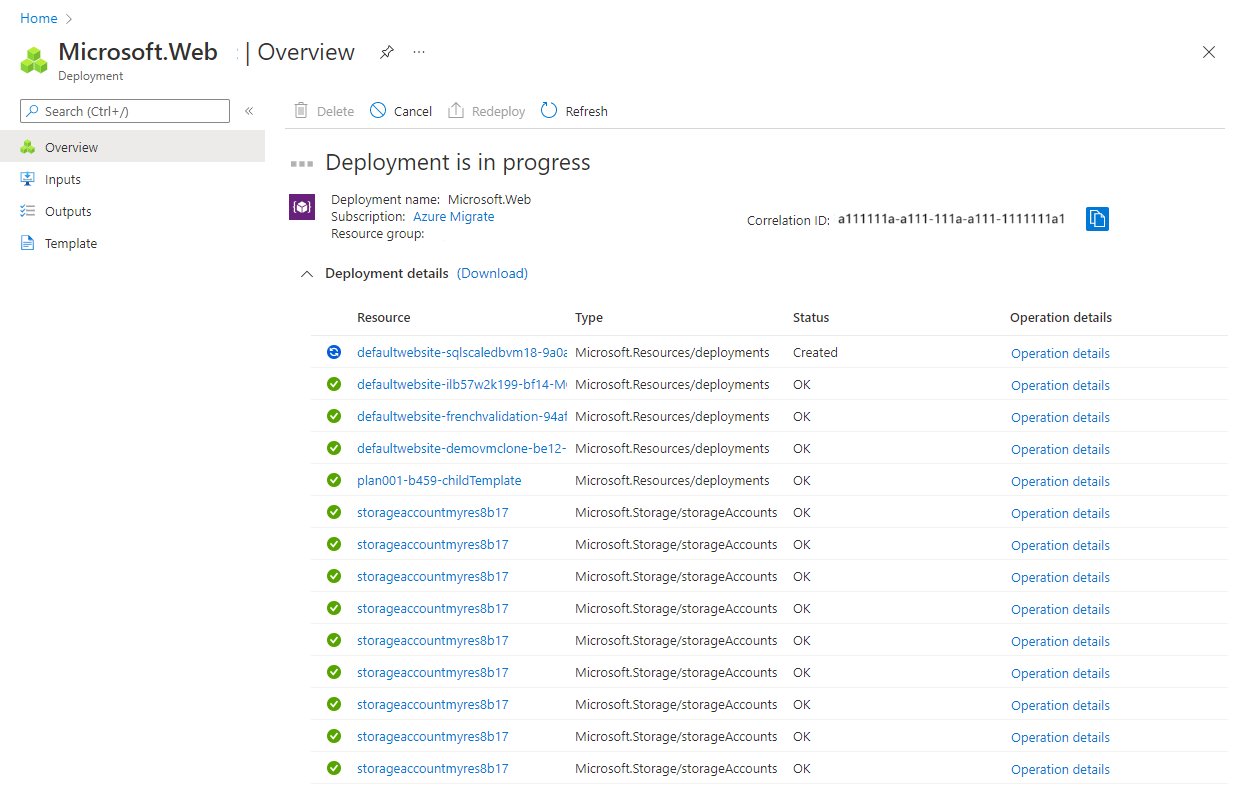Viewport: 1245px width, 791px height.
Task: Cancel the in-progress deployment
Action: [x=400, y=110]
